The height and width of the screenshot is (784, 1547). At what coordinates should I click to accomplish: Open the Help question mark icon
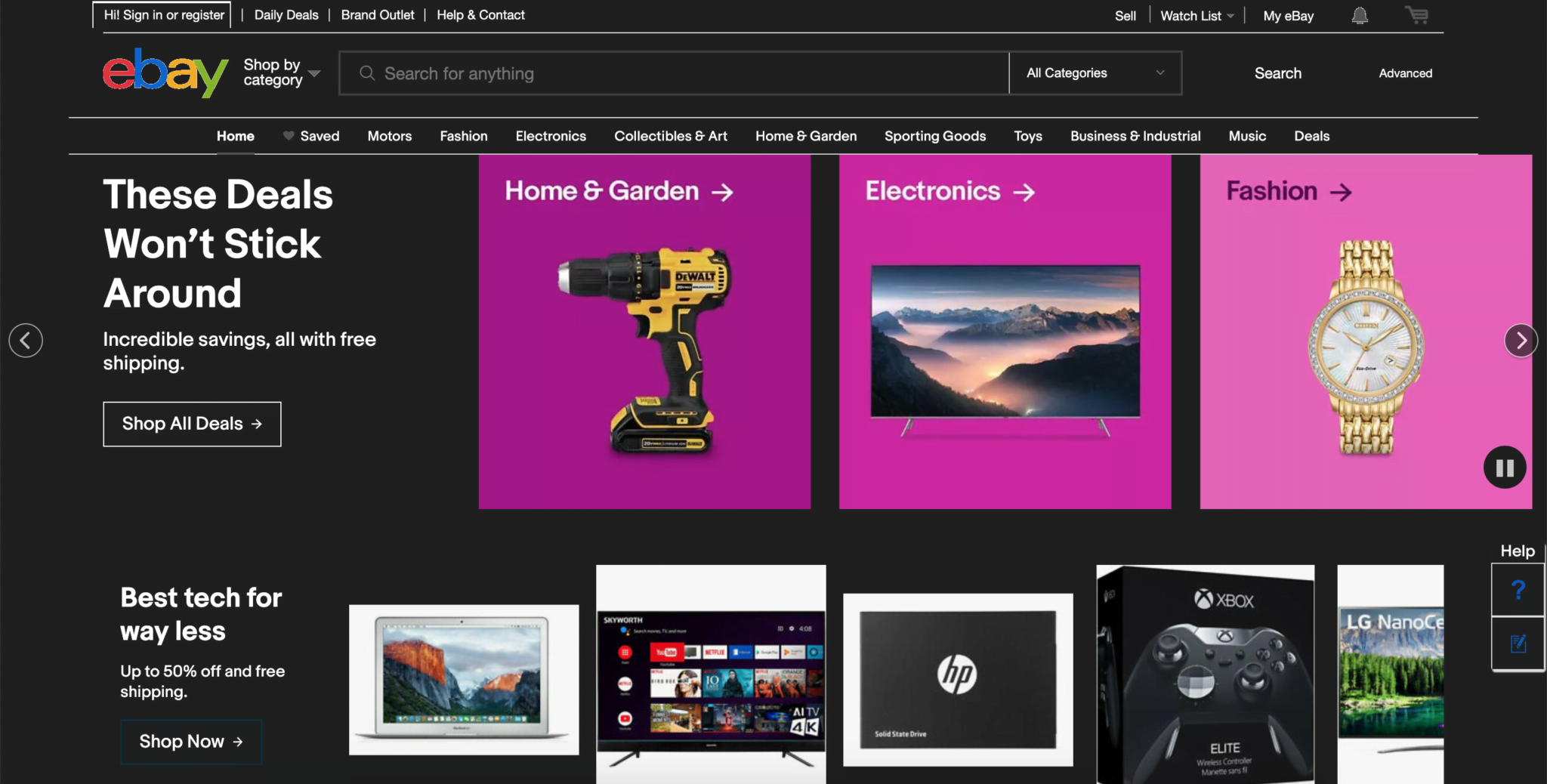click(1518, 590)
